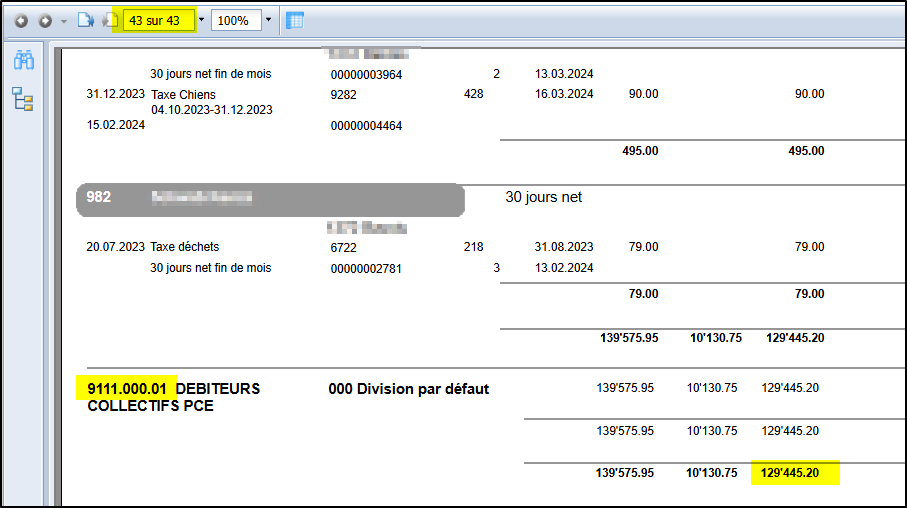Click '000 Division par défaut' label
The image size is (907, 508).
(x=409, y=389)
